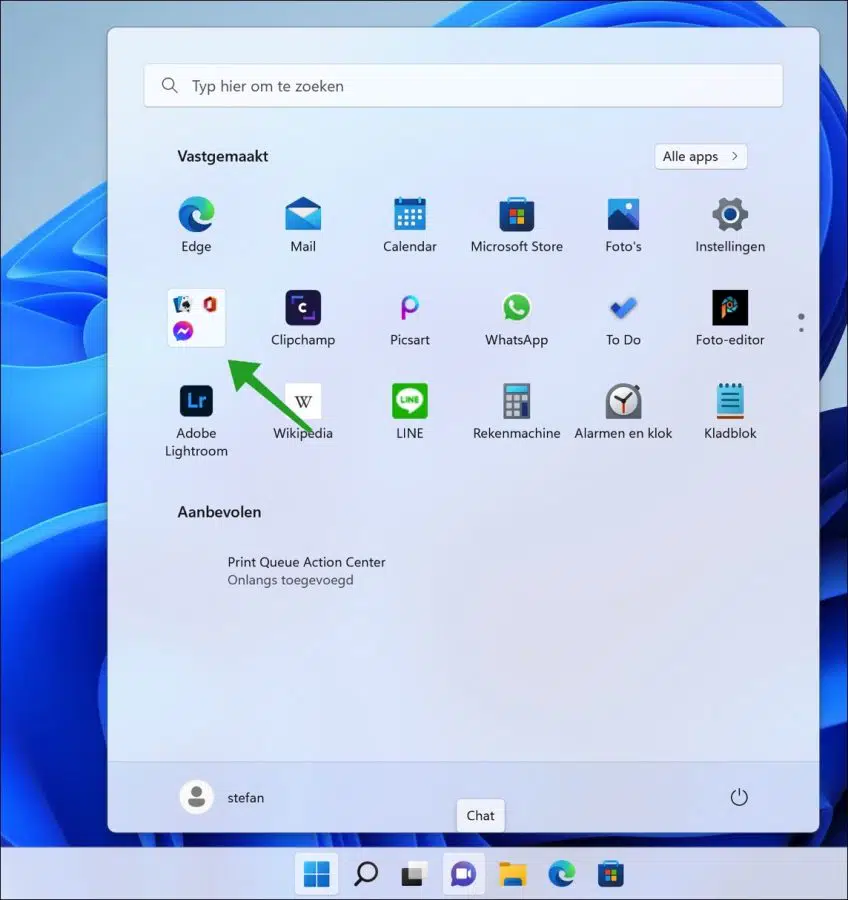848x900 pixels.
Task: Launch the Mail app
Action: click(x=303, y=224)
